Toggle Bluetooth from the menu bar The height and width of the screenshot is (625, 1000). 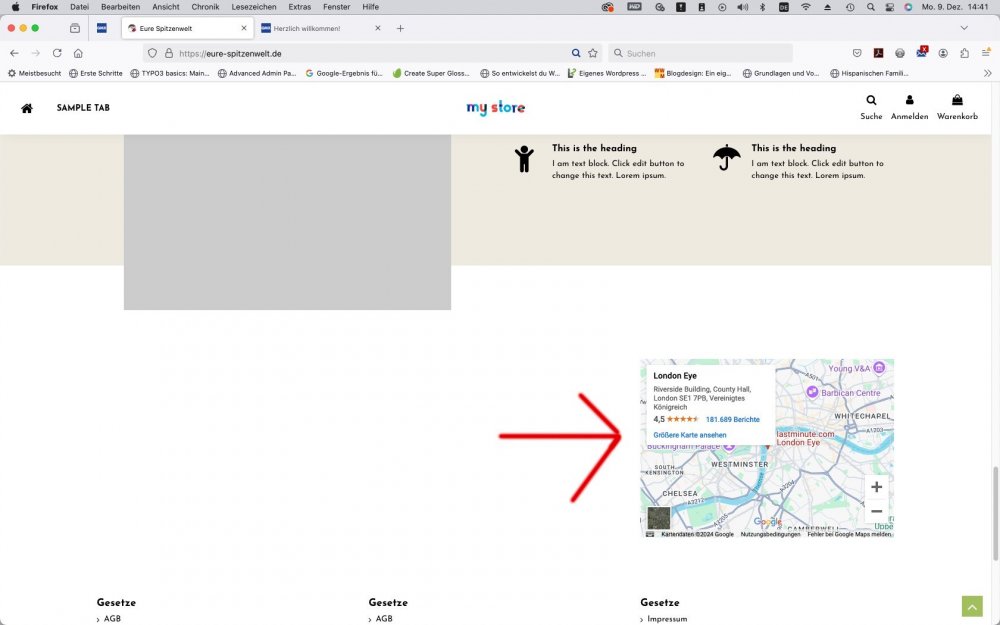tap(763, 7)
